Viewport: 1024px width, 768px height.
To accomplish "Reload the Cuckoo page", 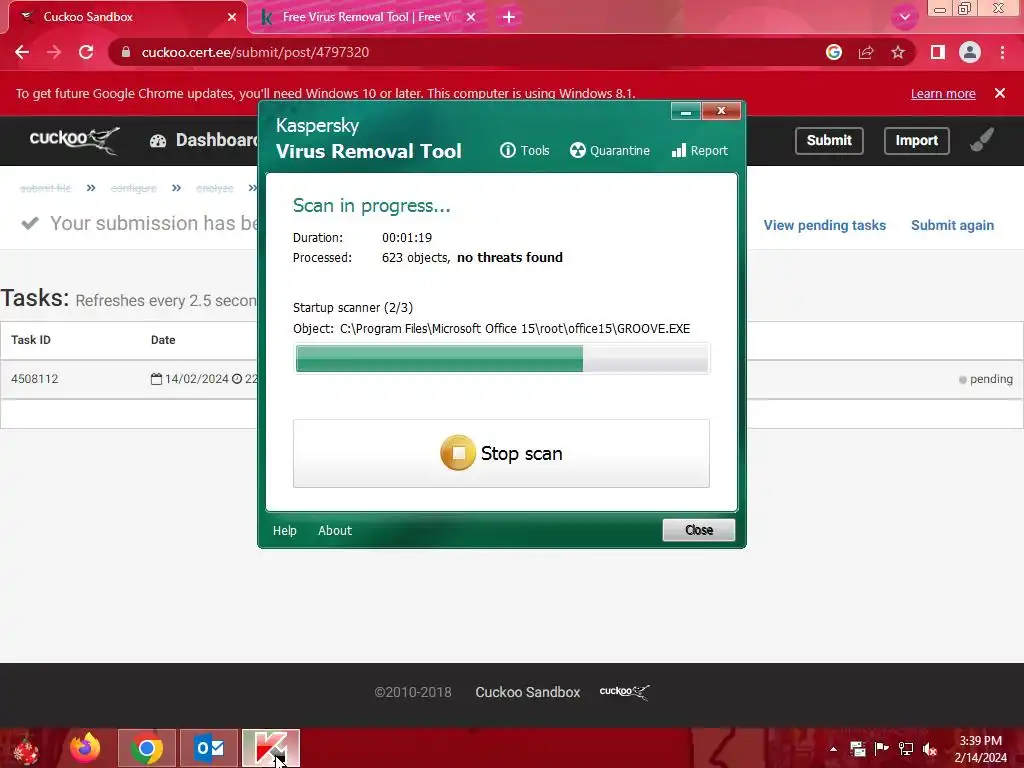I will [x=86, y=52].
